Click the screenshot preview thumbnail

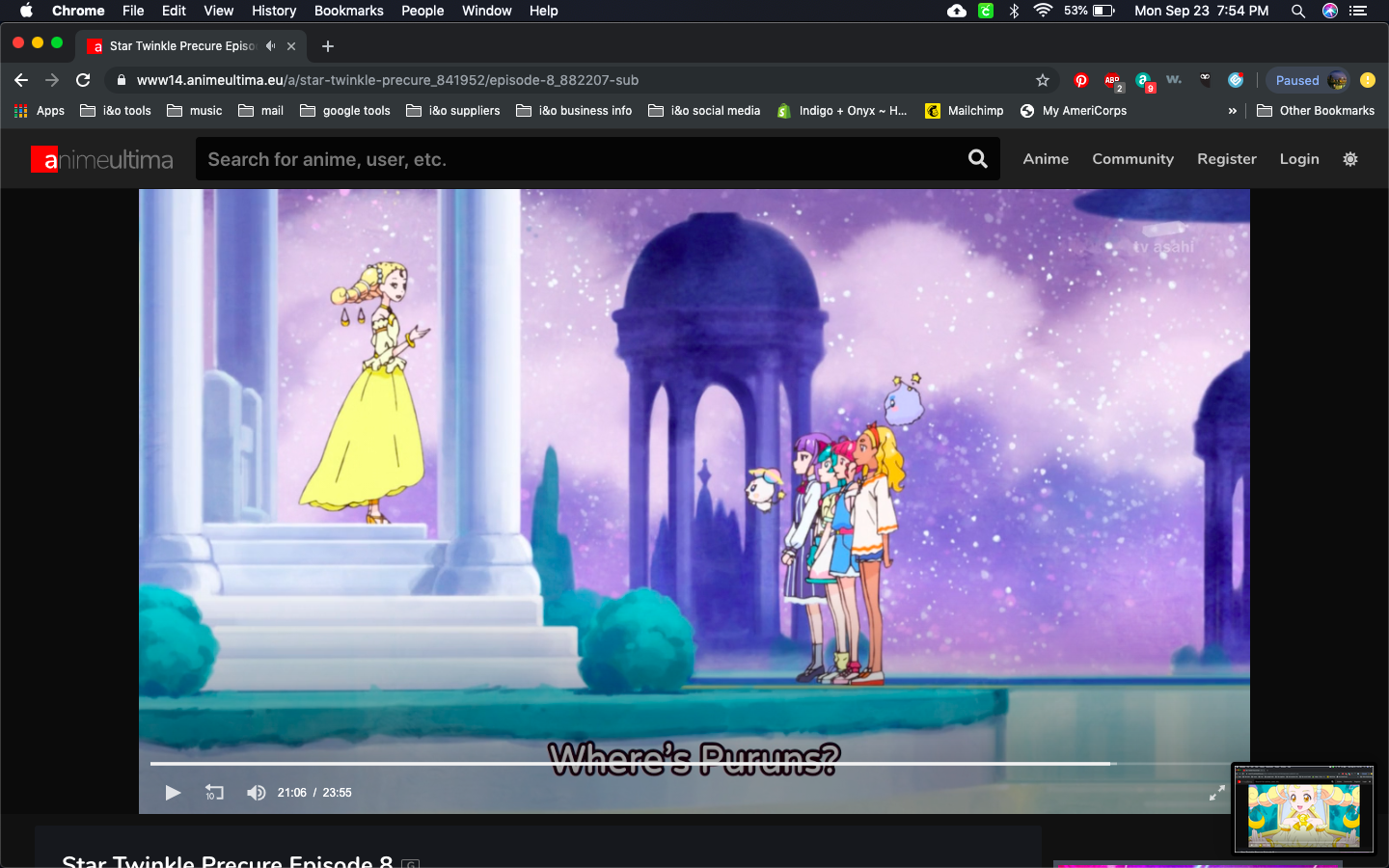tap(1304, 808)
